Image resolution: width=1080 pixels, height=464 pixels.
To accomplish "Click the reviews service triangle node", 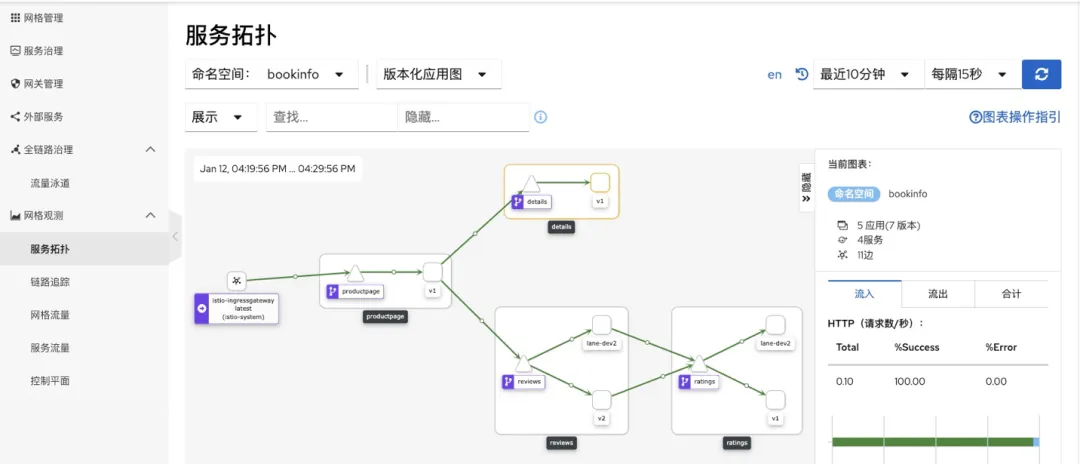I will [522, 362].
